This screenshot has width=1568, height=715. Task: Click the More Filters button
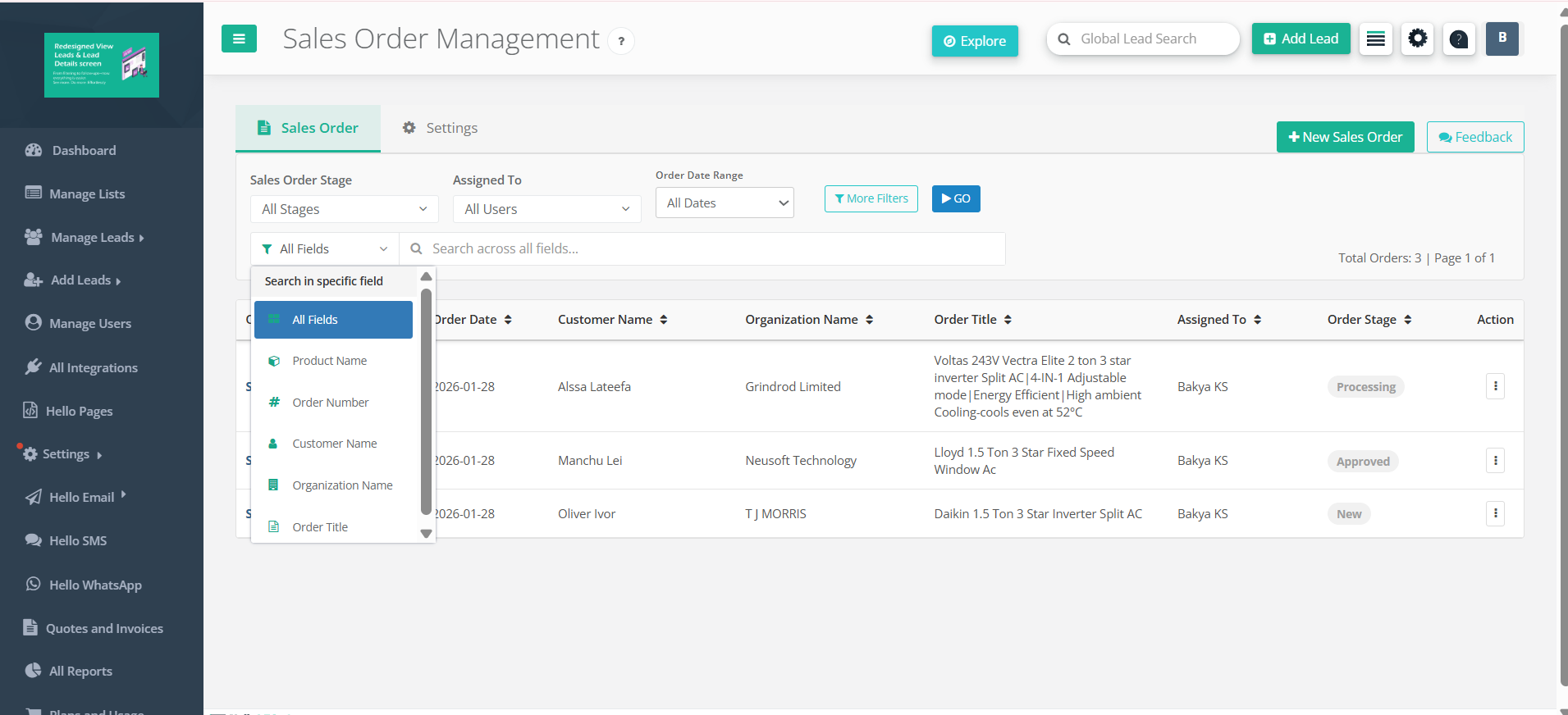(x=871, y=198)
